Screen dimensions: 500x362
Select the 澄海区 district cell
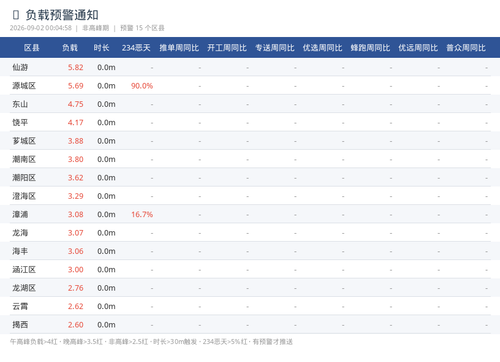pos(24,196)
